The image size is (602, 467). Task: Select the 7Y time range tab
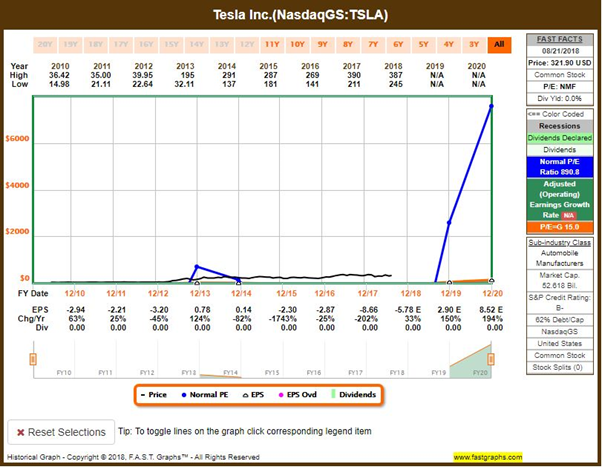(x=373, y=45)
